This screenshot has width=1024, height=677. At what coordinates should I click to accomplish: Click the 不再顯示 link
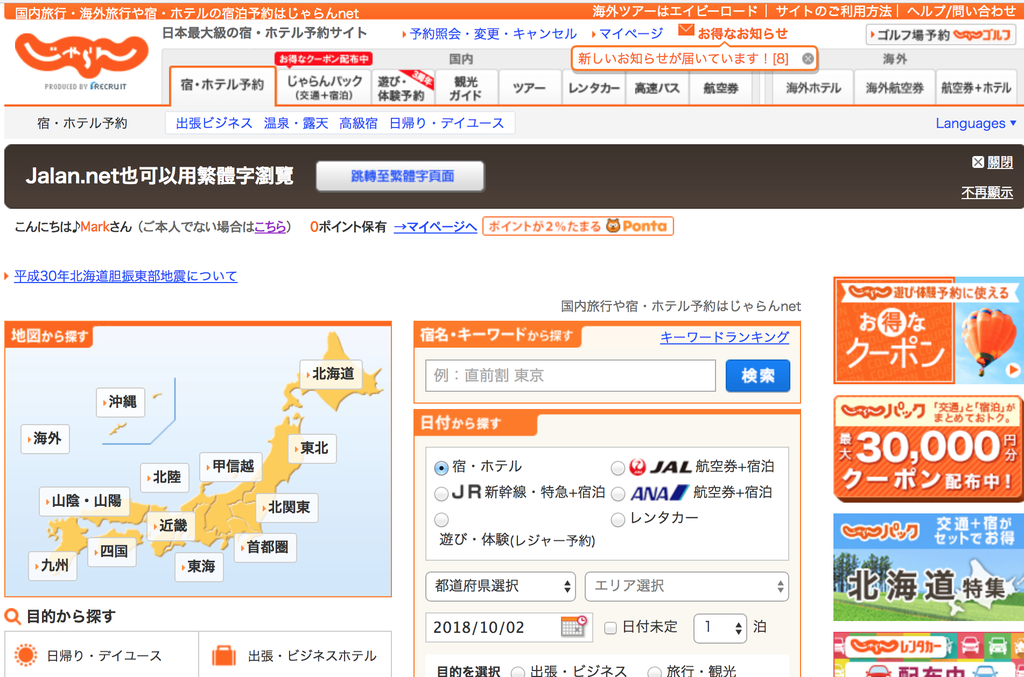[x=987, y=193]
